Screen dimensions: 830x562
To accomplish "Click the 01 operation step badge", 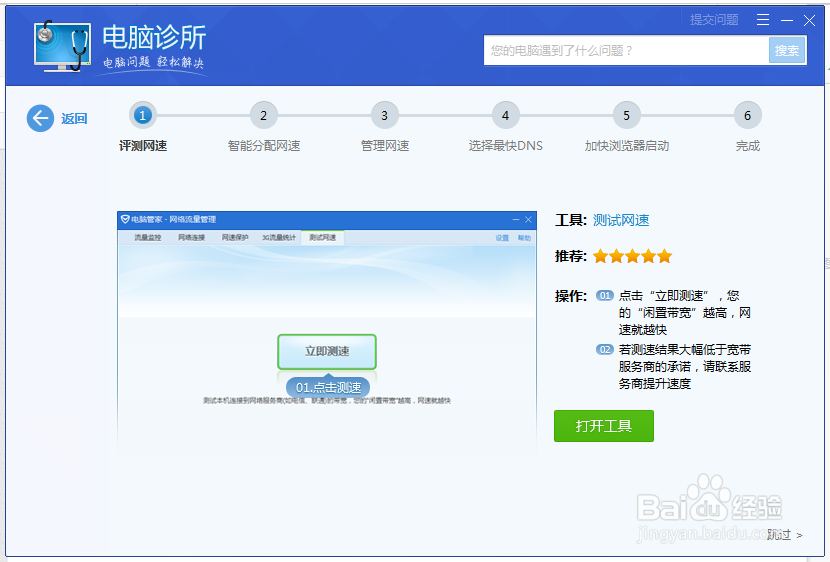I will click(x=605, y=295).
